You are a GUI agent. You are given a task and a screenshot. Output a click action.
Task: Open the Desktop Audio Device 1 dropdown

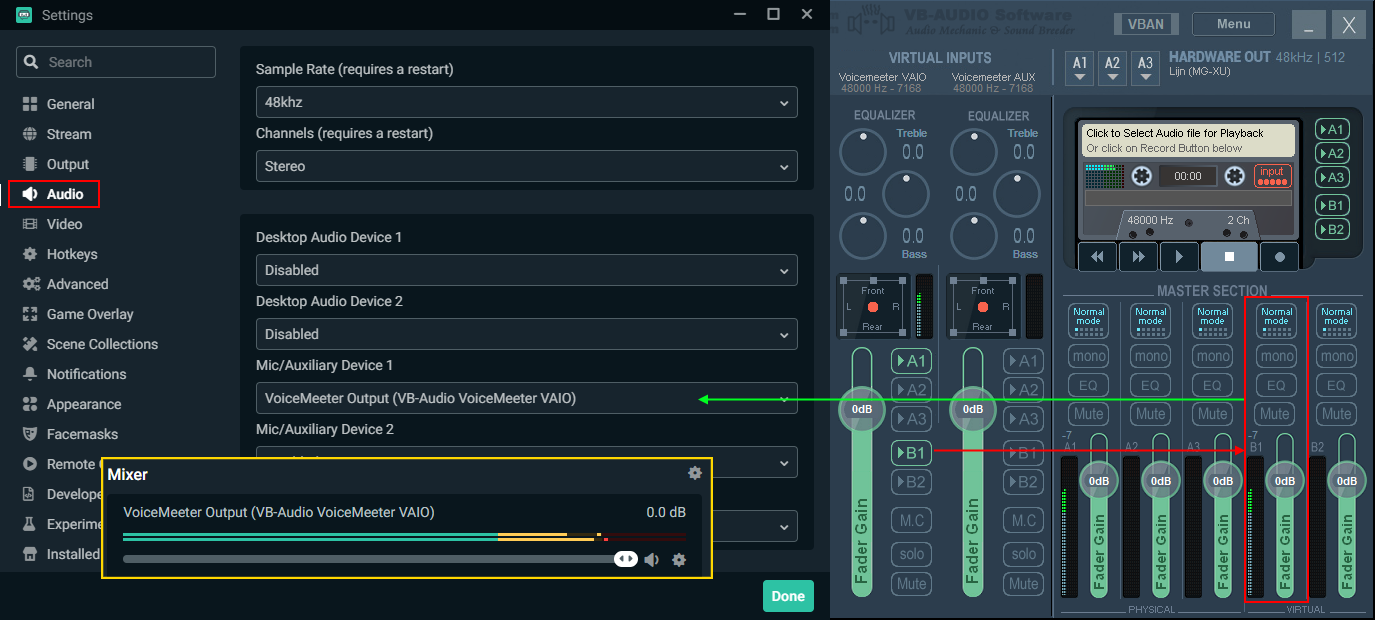527,270
